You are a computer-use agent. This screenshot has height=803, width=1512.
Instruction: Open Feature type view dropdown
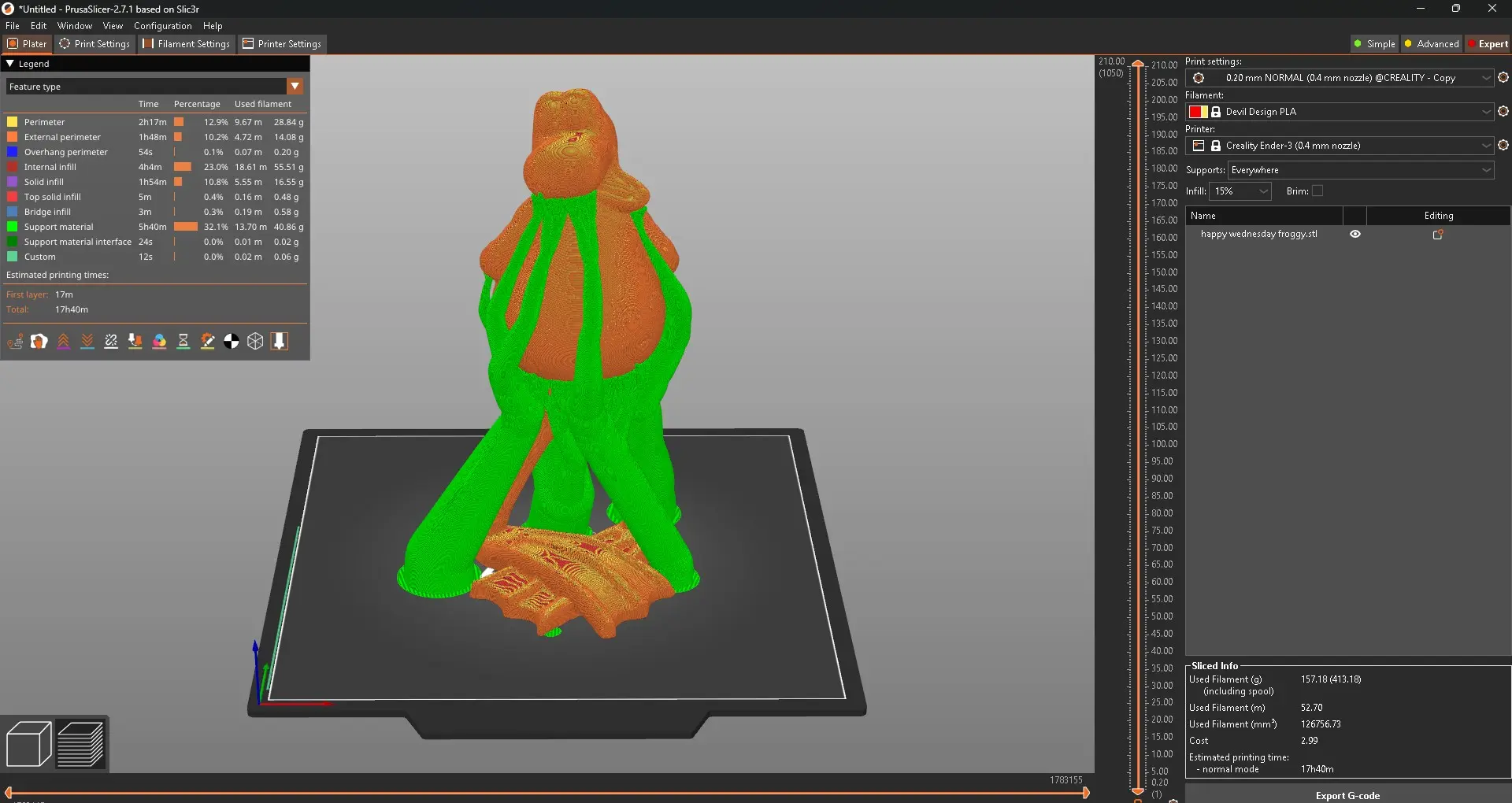(295, 87)
